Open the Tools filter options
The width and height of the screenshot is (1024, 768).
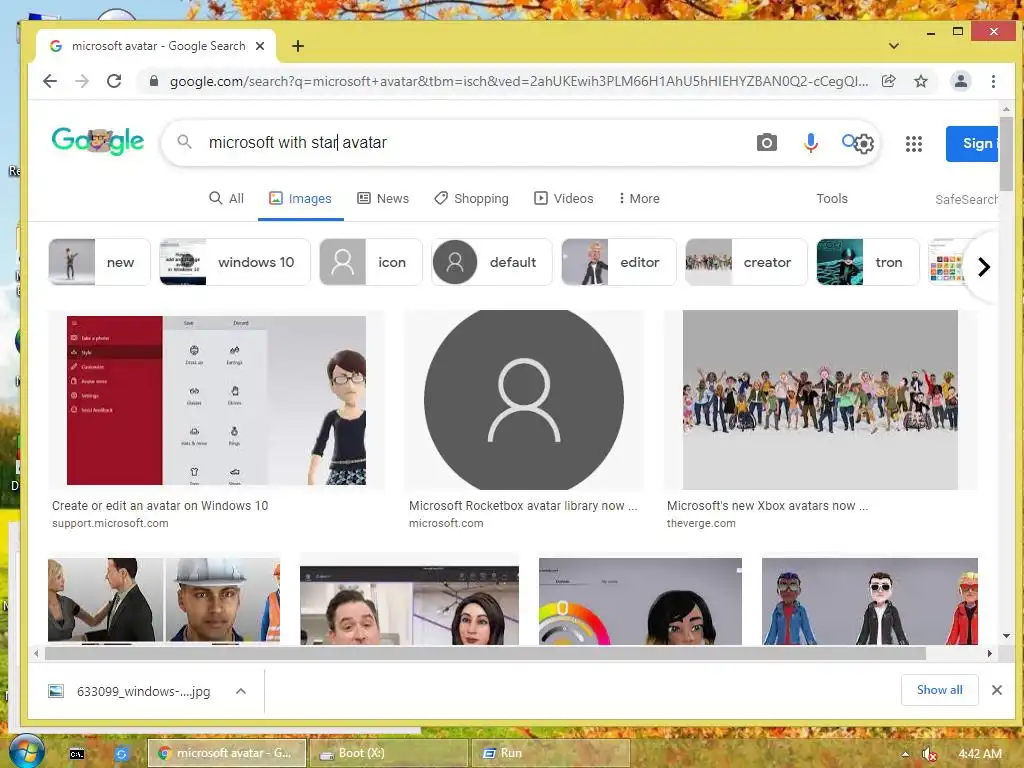(x=832, y=198)
